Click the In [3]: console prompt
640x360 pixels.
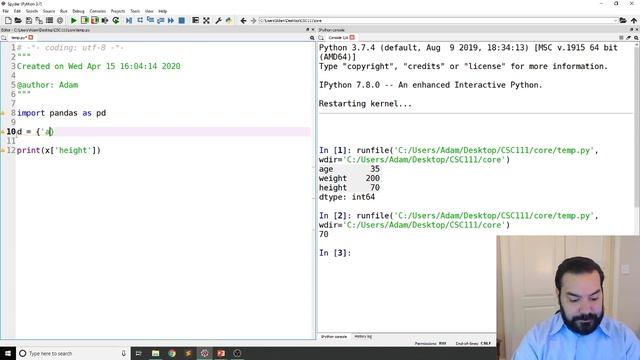click(335, 253)
